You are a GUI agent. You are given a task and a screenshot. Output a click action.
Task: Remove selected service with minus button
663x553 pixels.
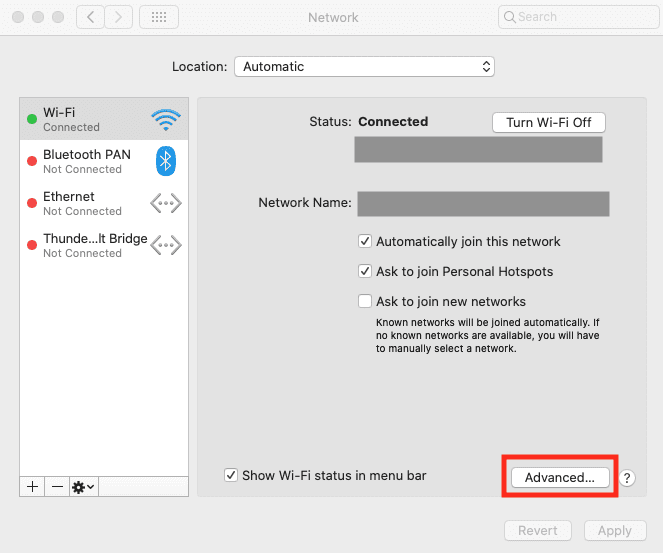coord(57,487)
